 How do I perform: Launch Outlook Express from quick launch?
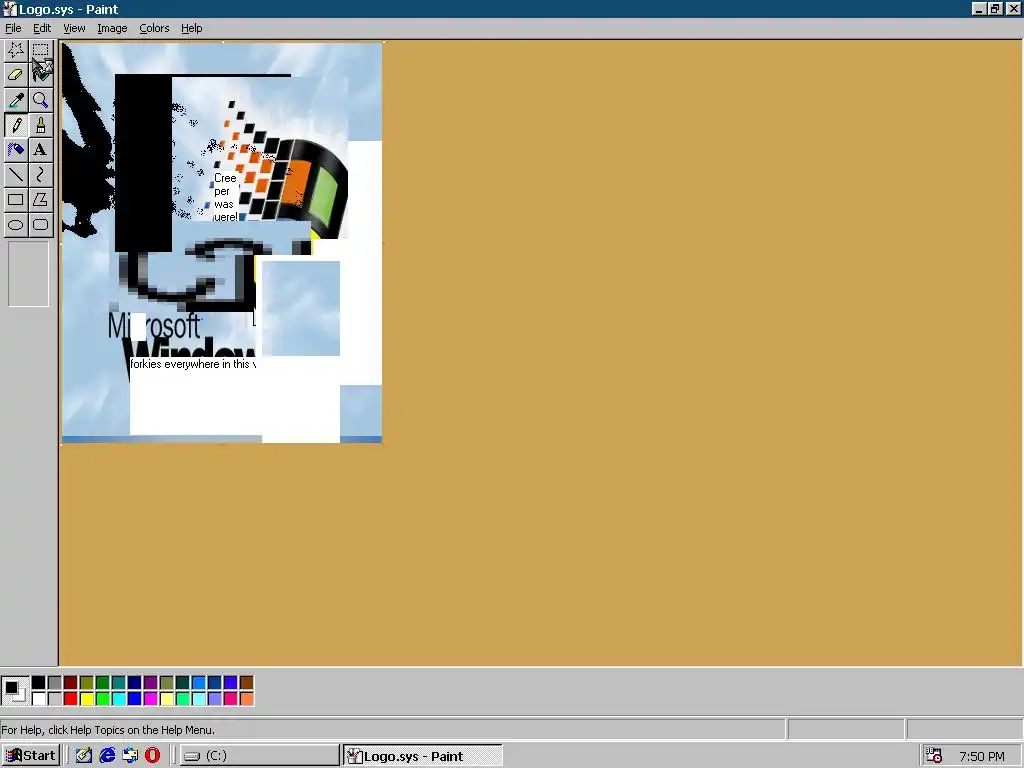(130, 756)
